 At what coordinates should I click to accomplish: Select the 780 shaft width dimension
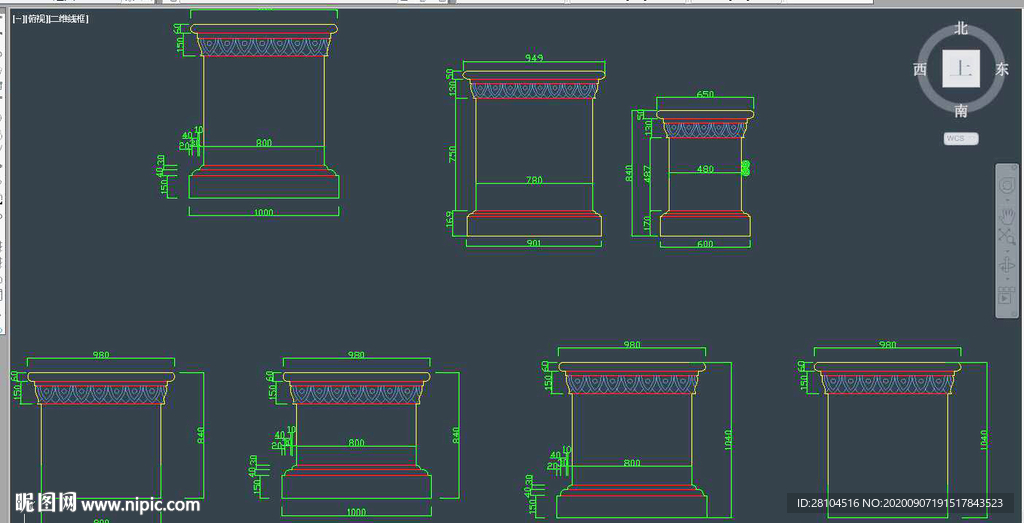coord(534,180)
